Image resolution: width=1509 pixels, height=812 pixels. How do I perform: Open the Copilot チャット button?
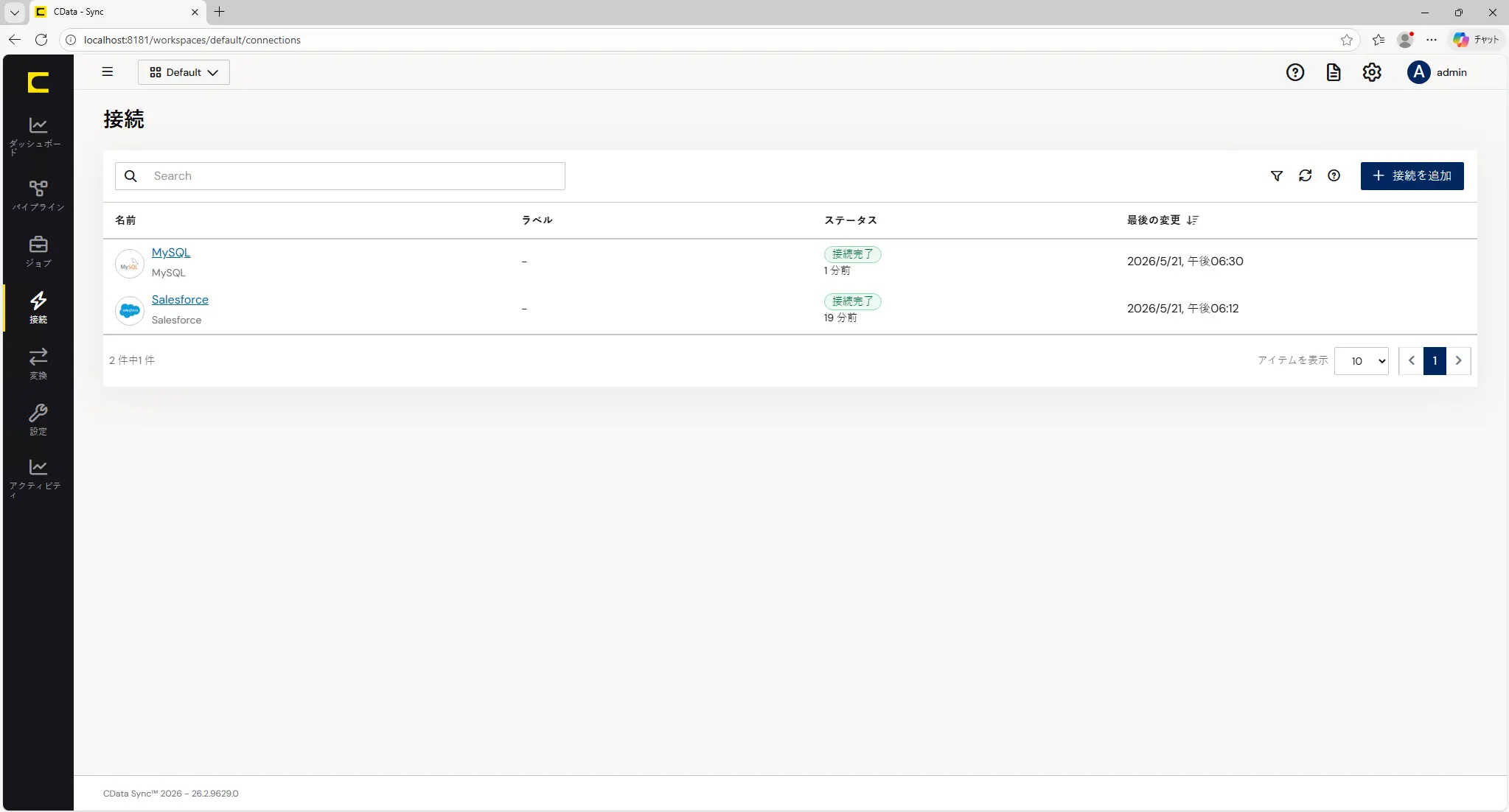click(x=1477, y=40)
